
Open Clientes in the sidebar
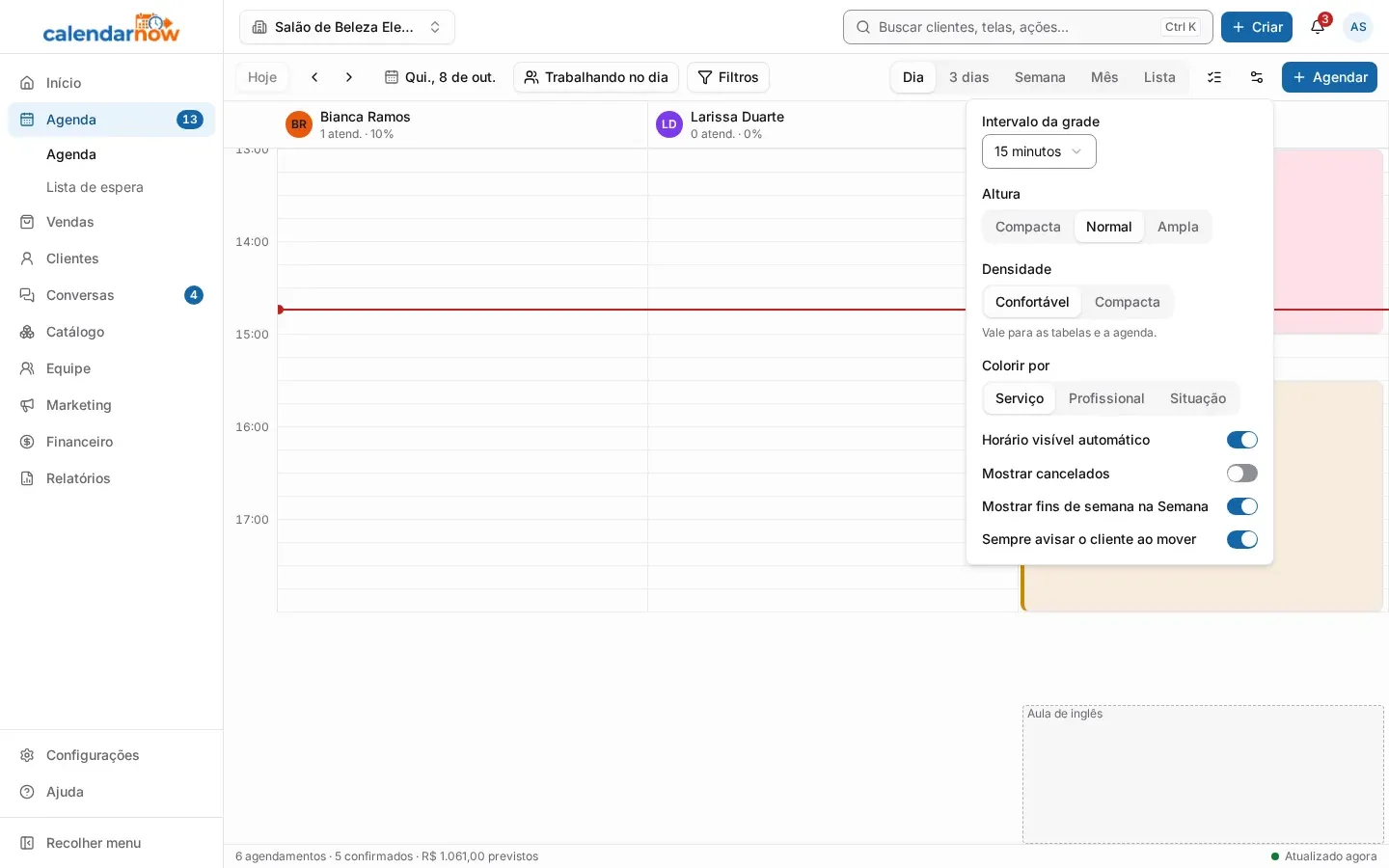(112, 258)
